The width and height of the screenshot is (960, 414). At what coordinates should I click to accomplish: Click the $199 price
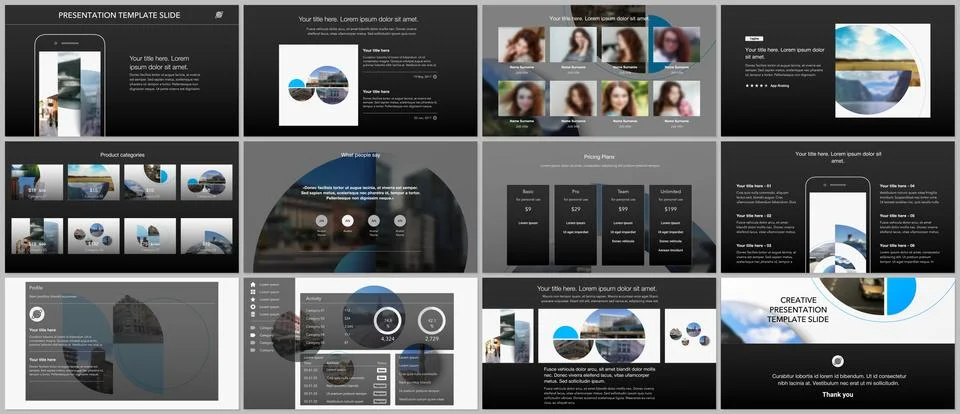(670, 209)
